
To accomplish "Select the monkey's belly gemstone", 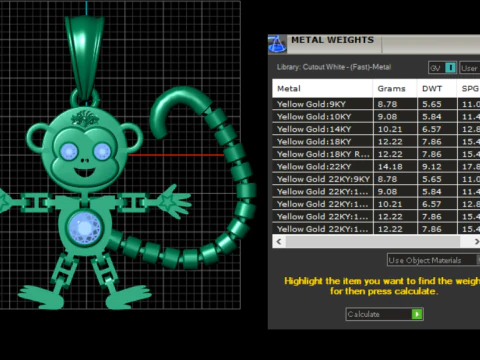I will (85, 228).
